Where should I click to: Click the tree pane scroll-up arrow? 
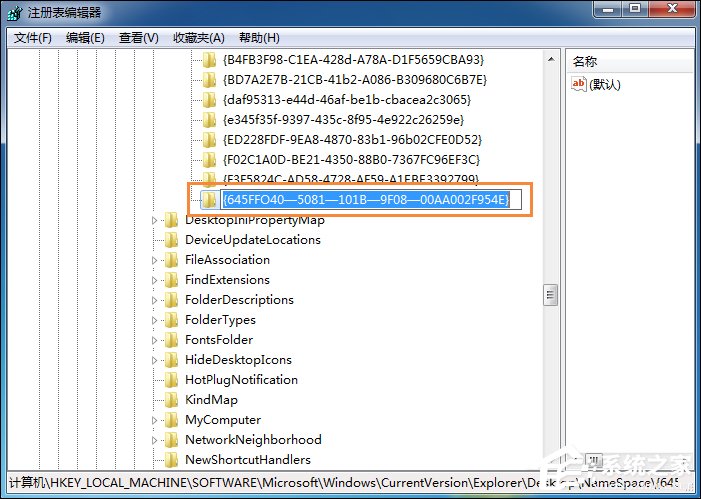pos(551,59)
